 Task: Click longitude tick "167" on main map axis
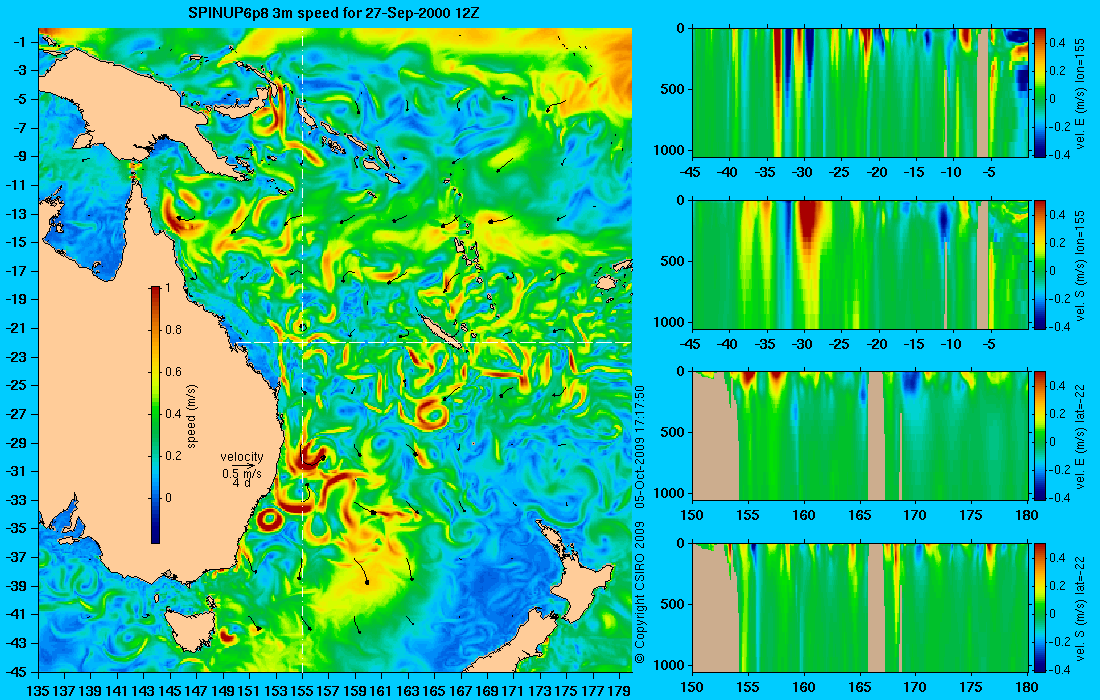pos(461,691)
